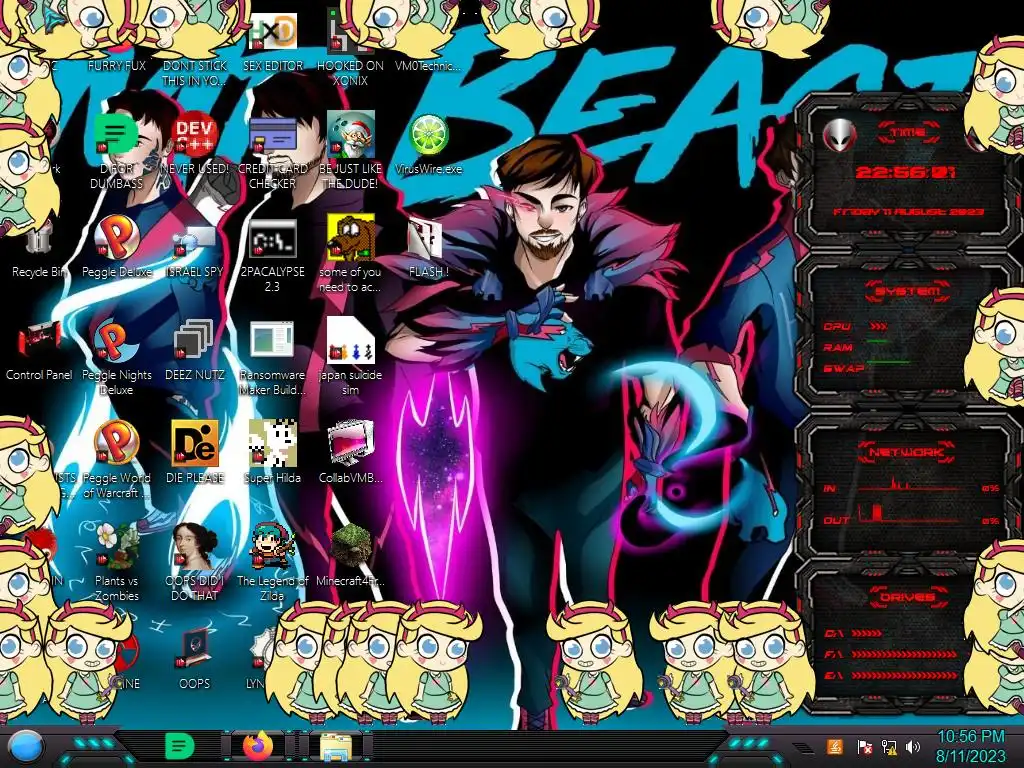Click the red 22:56 digital clock readout
This screenshot has width=1024, height=768.
coord(906,172)
